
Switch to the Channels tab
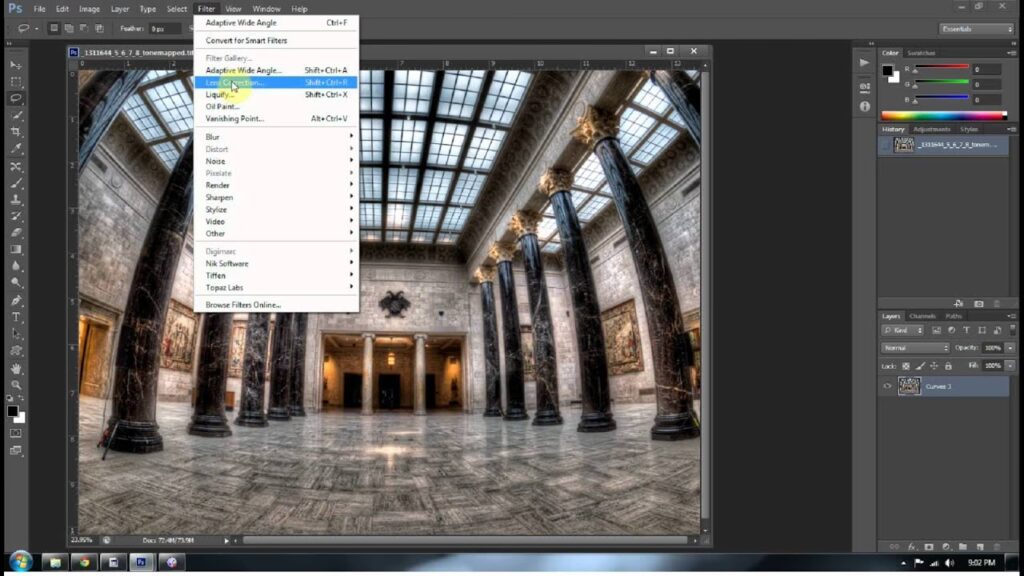click(x=922, y=316)
